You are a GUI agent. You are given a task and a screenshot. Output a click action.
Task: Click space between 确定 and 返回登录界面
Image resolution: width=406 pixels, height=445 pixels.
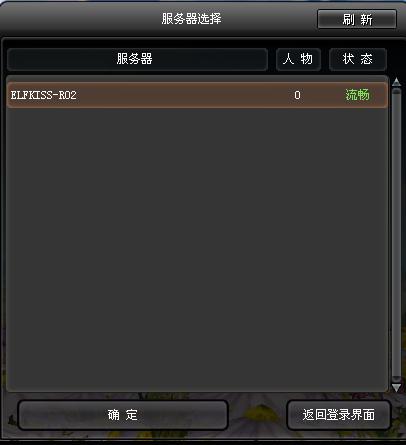click(257, 415)
